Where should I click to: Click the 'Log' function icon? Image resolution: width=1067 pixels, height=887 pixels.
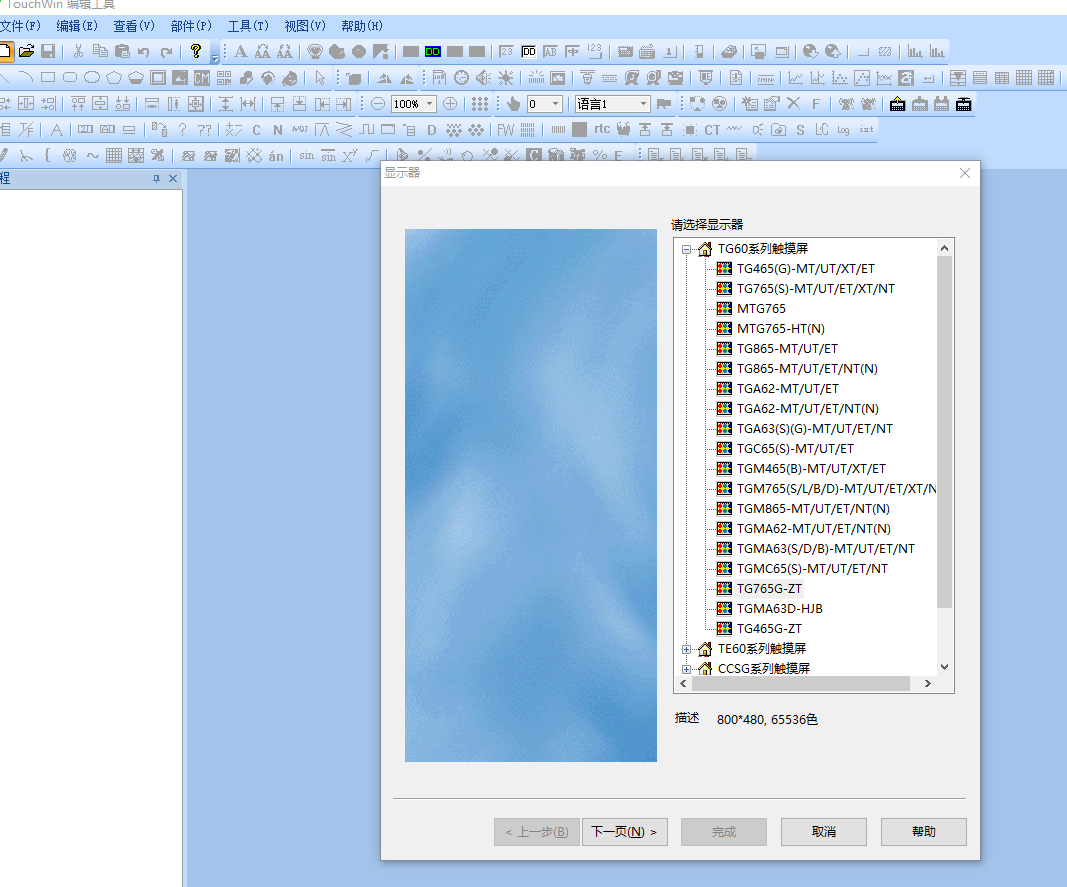(843, 129)
